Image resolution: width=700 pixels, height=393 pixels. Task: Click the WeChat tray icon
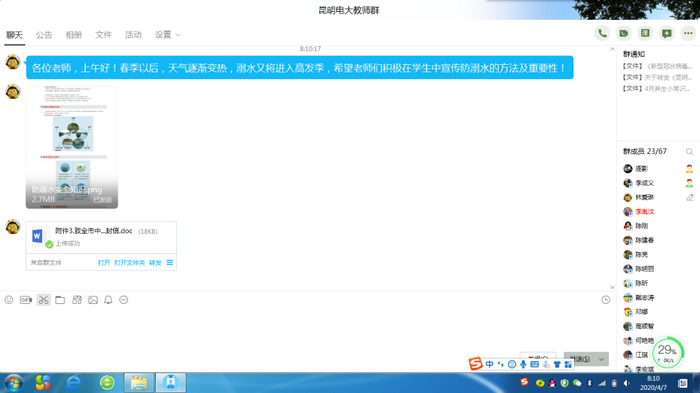click(577, 383)
